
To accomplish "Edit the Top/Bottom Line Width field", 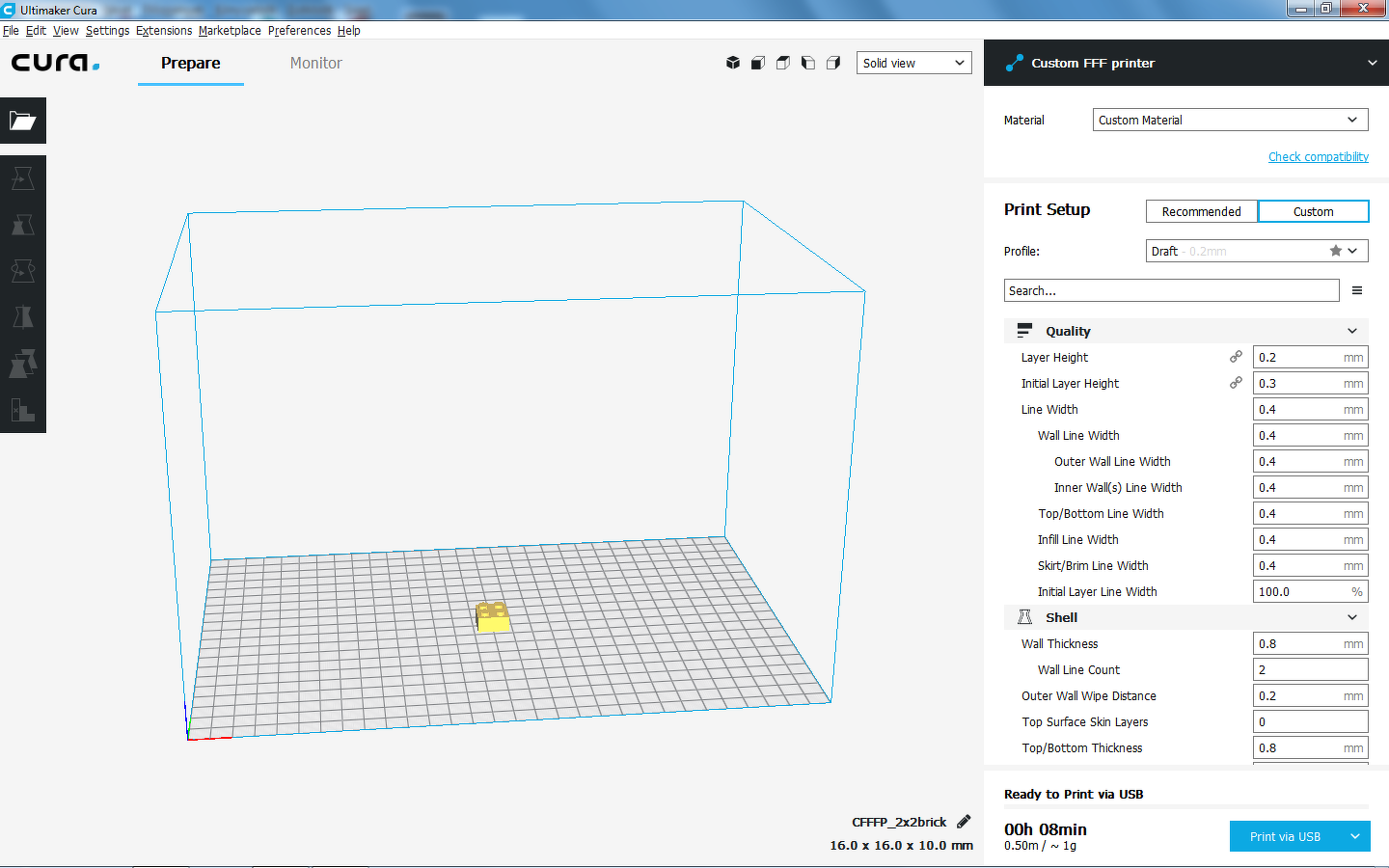I will pyautogui.click(x=1310, y=513).
